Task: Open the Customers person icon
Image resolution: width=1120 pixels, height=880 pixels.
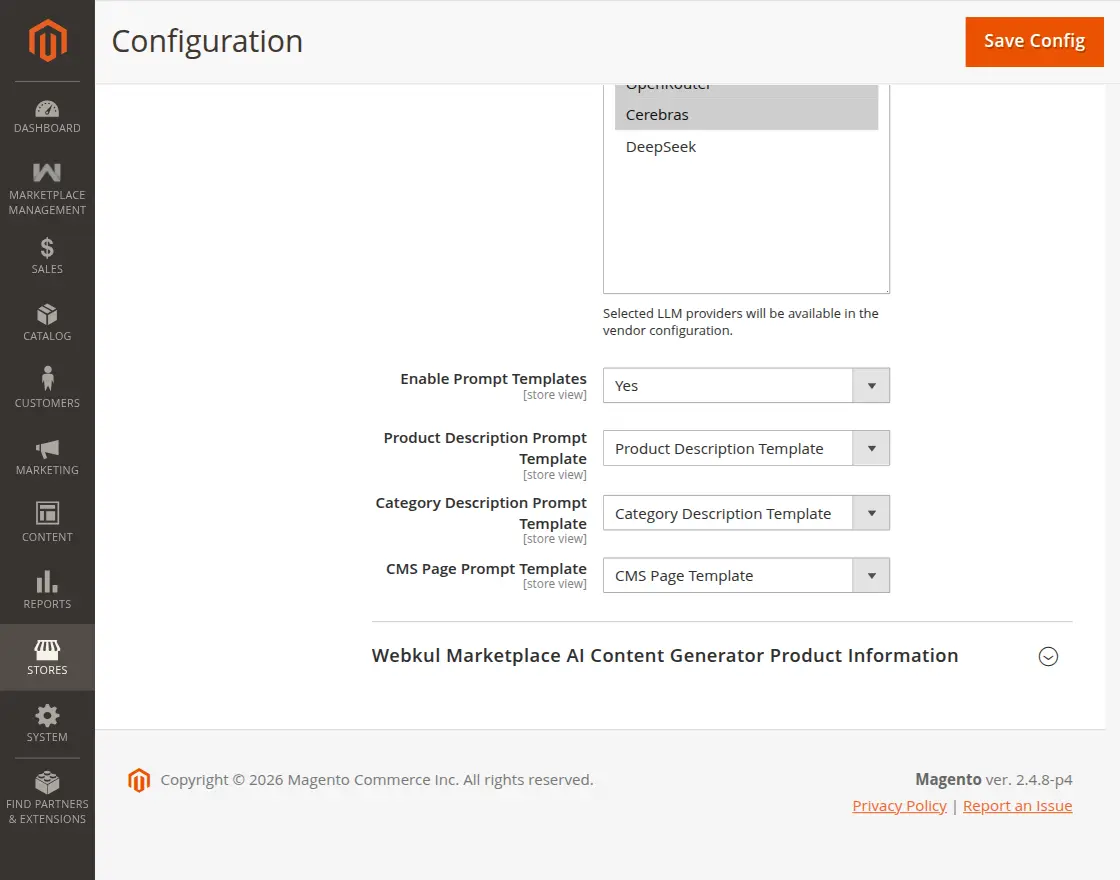Action: click(47, 379)
